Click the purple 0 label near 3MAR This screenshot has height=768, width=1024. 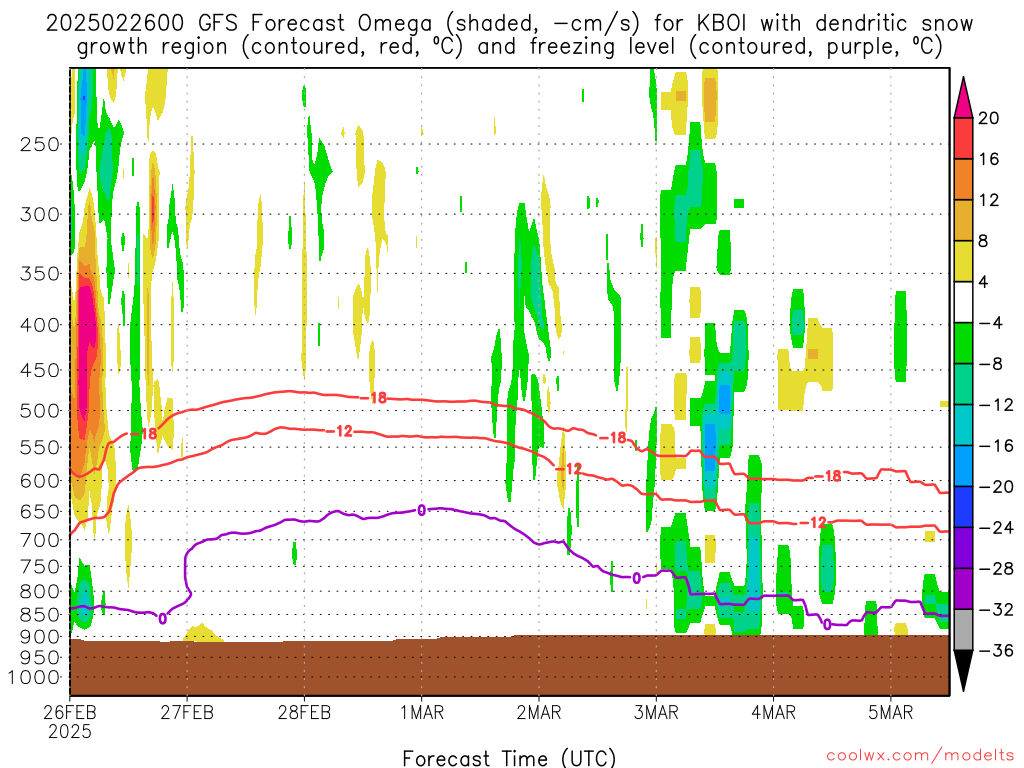pos(637,579)
